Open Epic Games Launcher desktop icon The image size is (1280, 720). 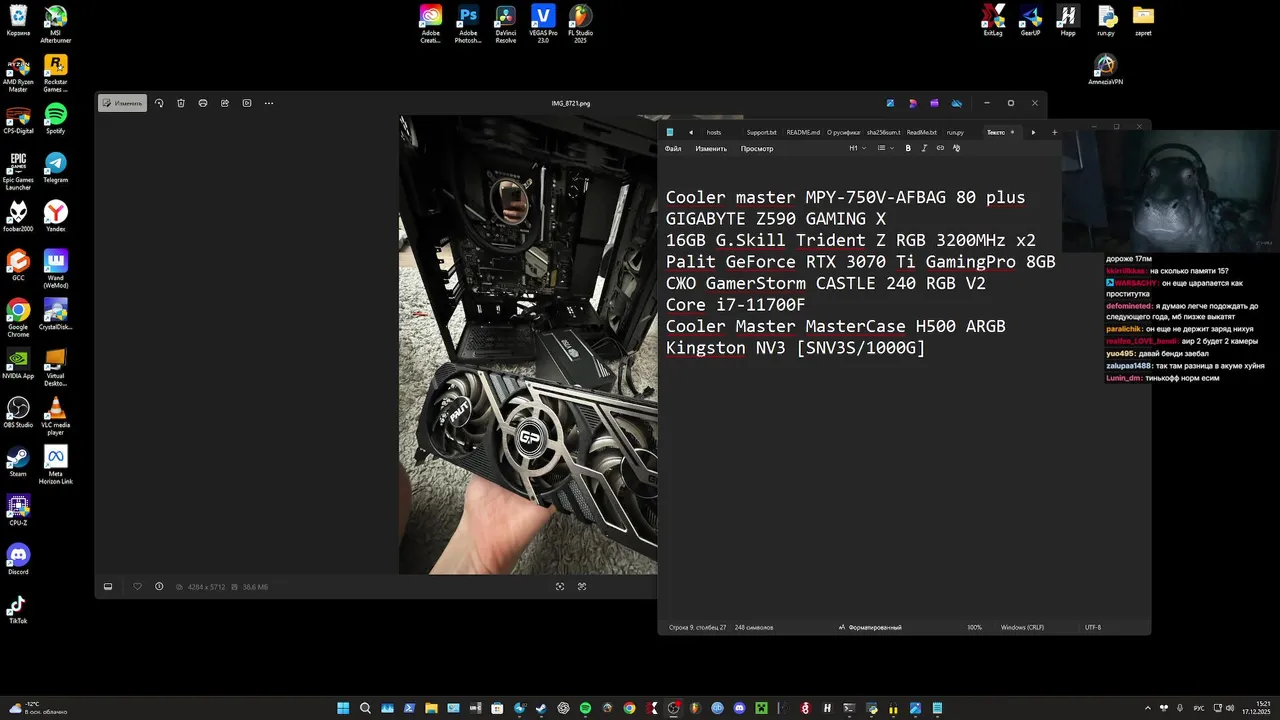pos(18,171)
